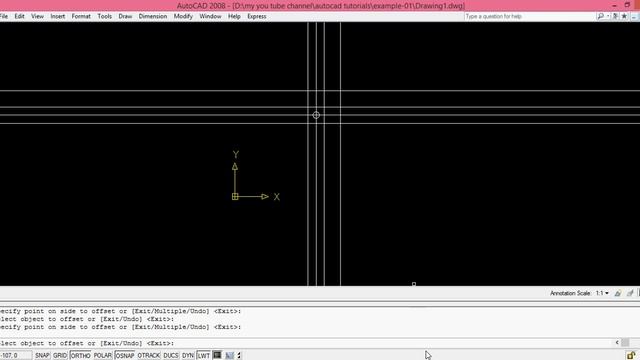Toggle OTRACK in status bar
The height and width of the screenshot is (360, 640).
(x=149, y=356)
